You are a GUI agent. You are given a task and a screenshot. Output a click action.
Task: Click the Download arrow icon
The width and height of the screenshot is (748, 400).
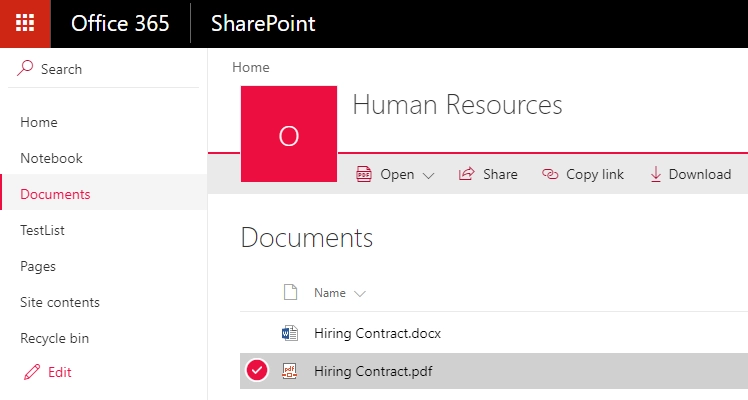tap(656, 174)
